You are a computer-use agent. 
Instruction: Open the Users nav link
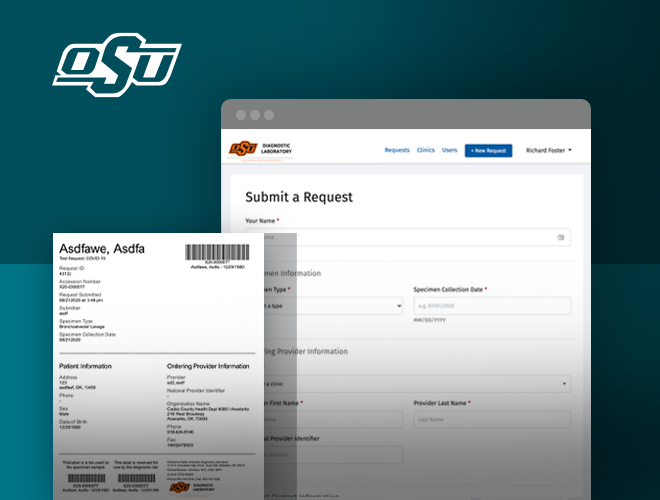click(x=450, y=150)
